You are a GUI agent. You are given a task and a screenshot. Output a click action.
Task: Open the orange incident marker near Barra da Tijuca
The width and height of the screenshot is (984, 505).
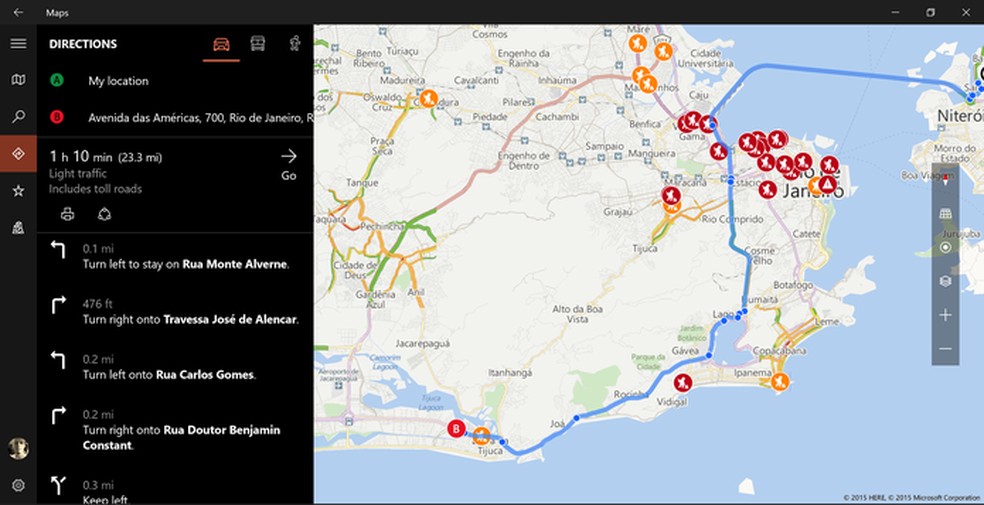pyautogui.click(x=481, y=436)
